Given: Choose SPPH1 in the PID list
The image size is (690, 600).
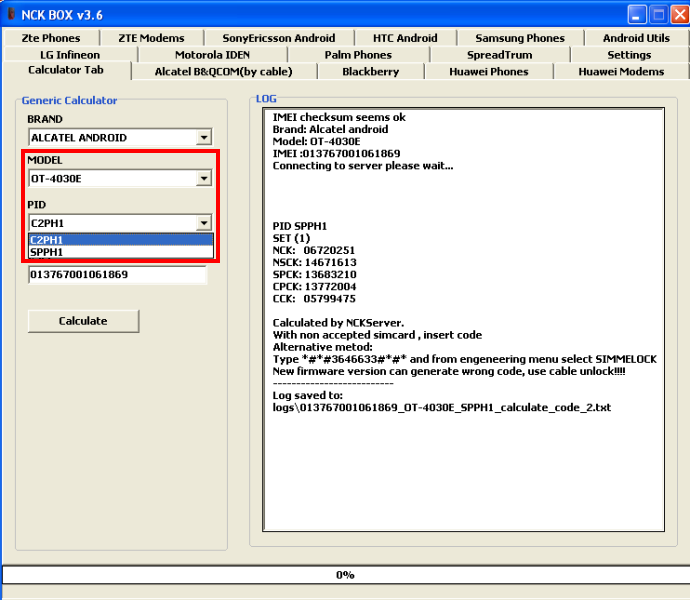Looking at the screenshot, I should tap(120, 253).
